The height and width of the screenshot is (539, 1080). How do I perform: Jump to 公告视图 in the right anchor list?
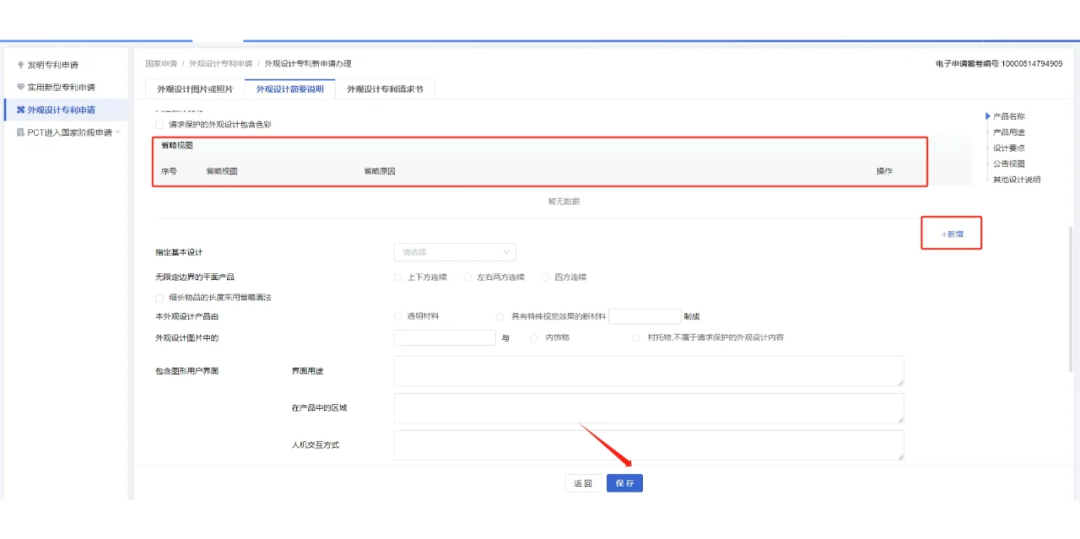pos(1009,164)
